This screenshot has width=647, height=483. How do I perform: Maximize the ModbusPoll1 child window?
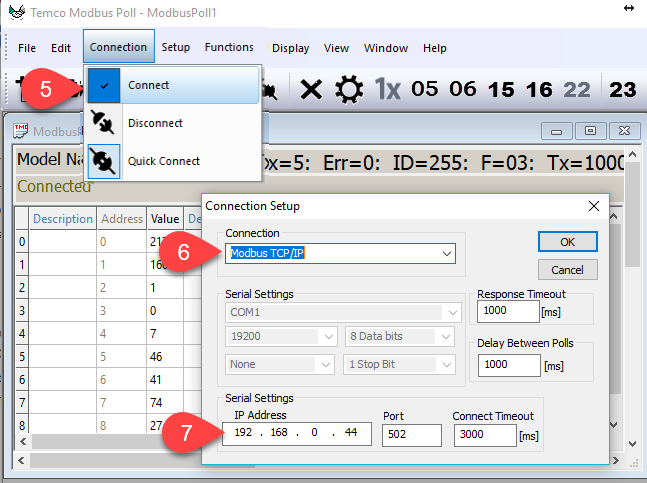coord(590,131)
